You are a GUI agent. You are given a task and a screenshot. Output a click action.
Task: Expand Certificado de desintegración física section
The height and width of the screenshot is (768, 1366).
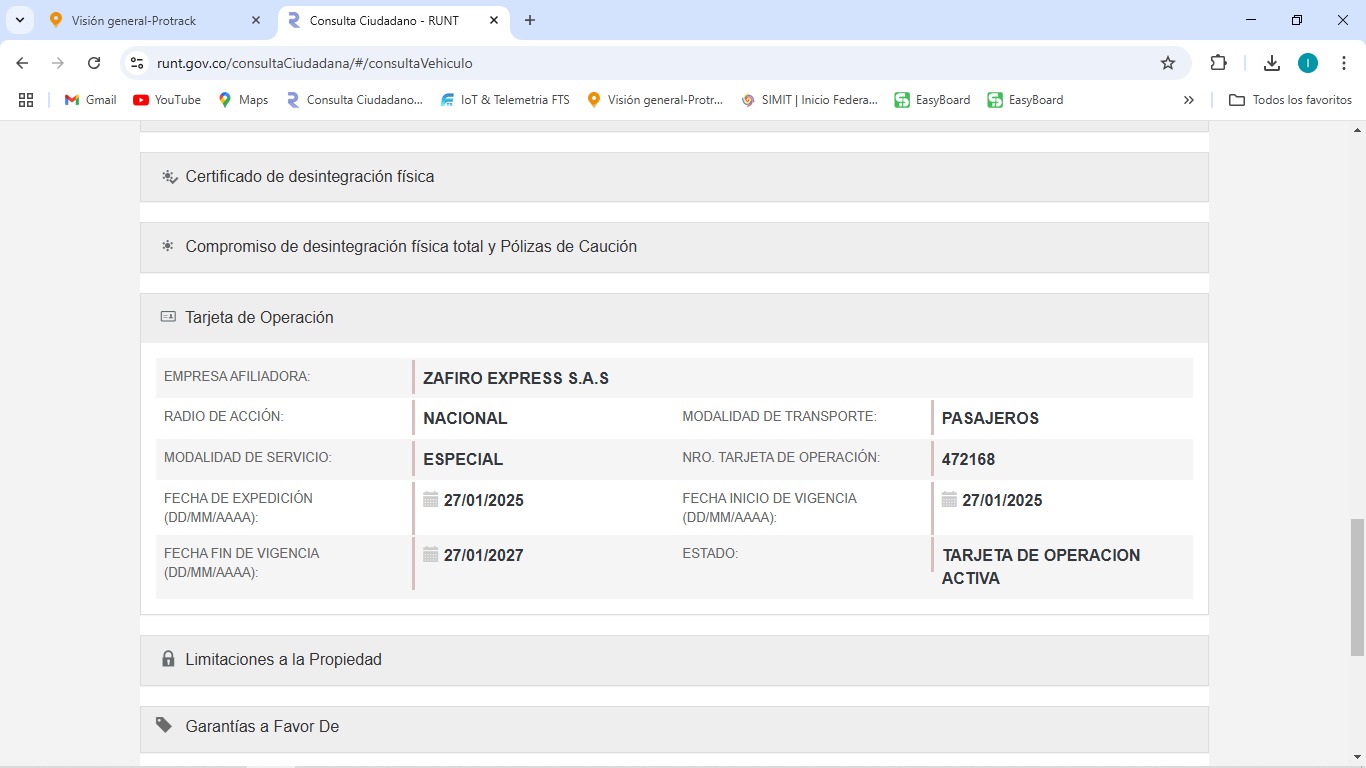[x=310, y=177]
